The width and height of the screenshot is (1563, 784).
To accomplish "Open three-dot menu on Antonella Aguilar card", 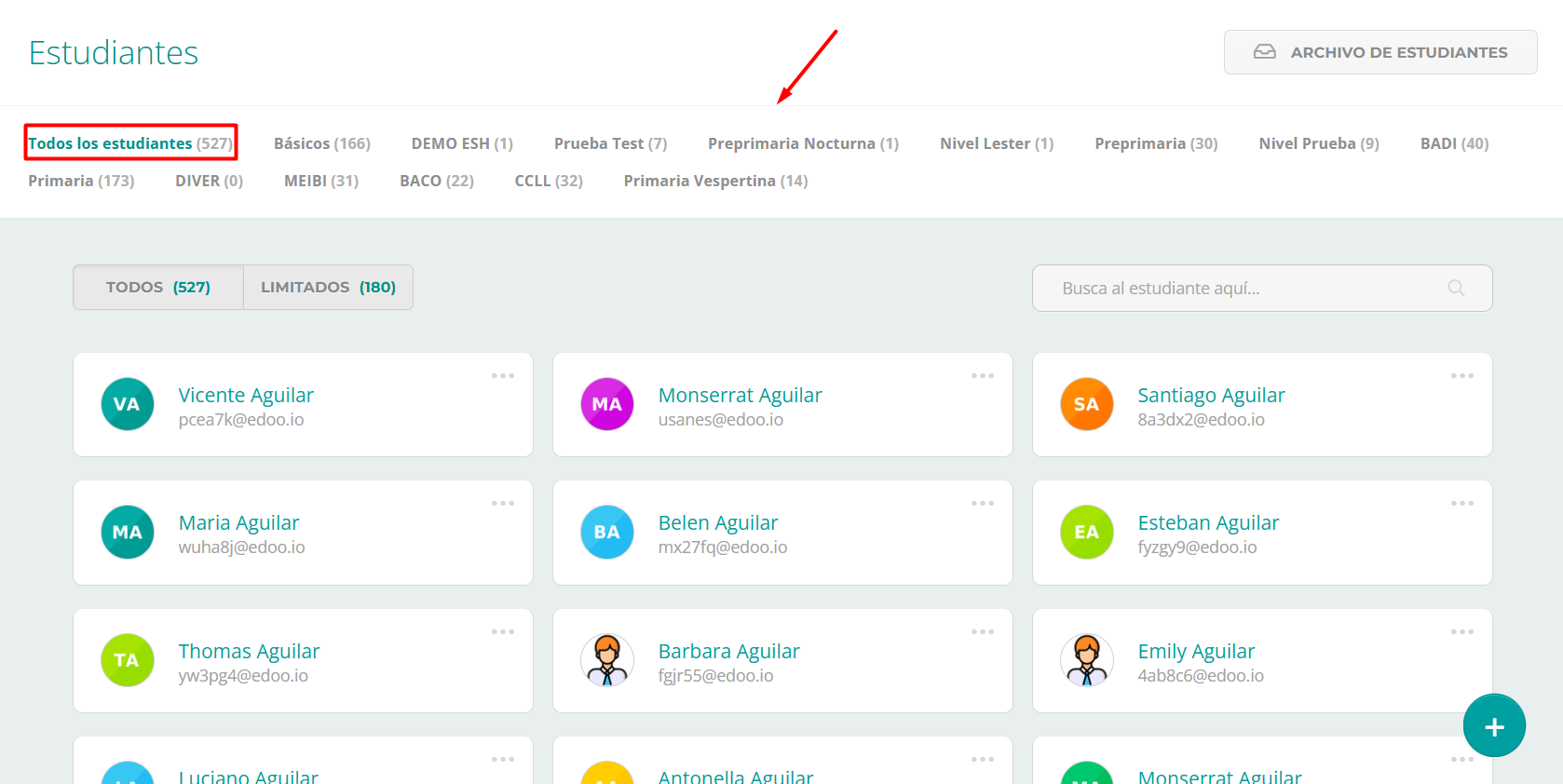I will [x=983, y=760].
